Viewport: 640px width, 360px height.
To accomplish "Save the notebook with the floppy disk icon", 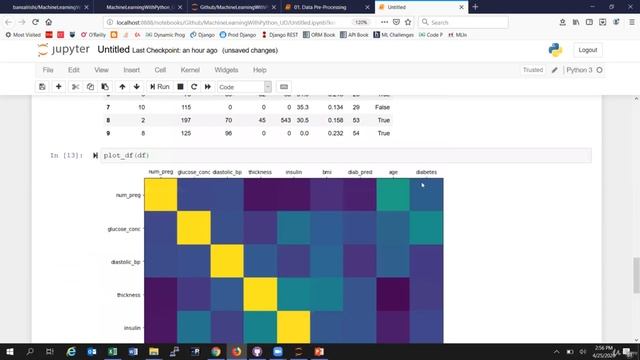I will pos(42,87).
